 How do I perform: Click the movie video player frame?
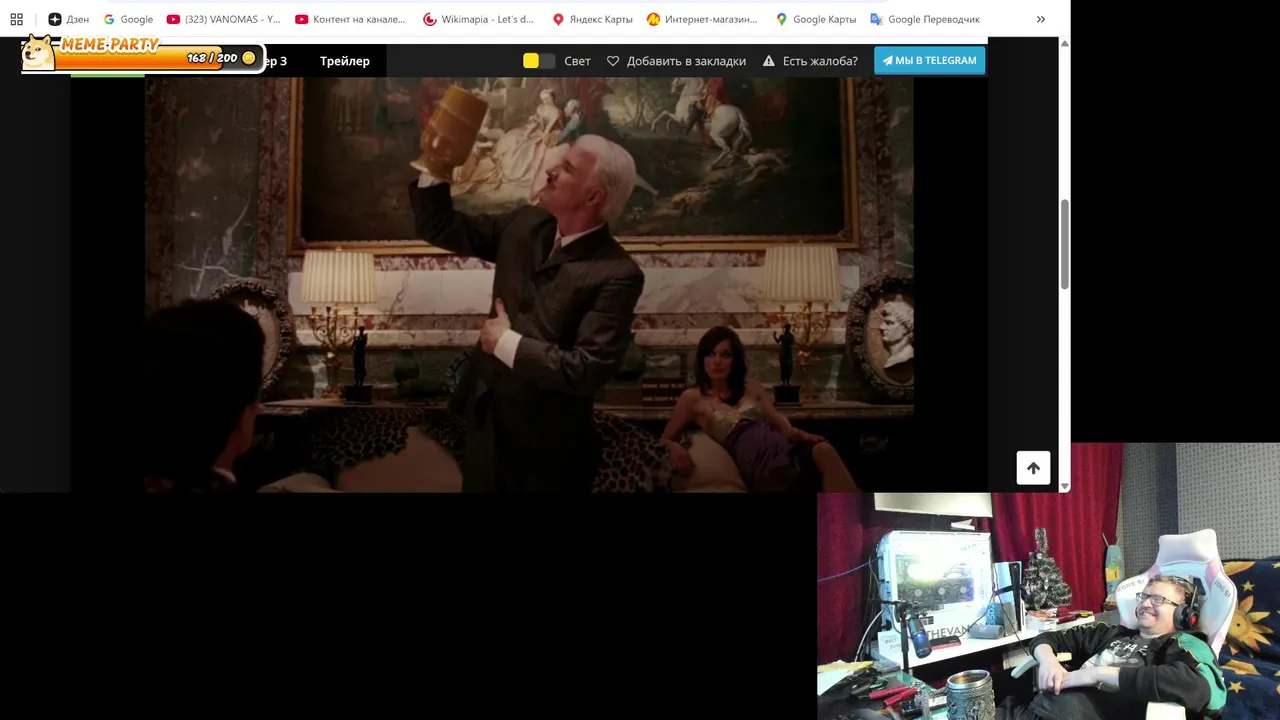click(x=529, y=285)
